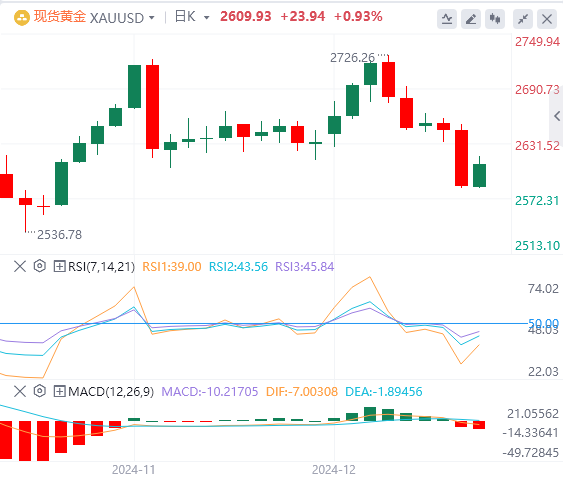Click the 2609.93 current price text
The width and height of the screenshot is (563, 481).
click(x=246, y=17)
